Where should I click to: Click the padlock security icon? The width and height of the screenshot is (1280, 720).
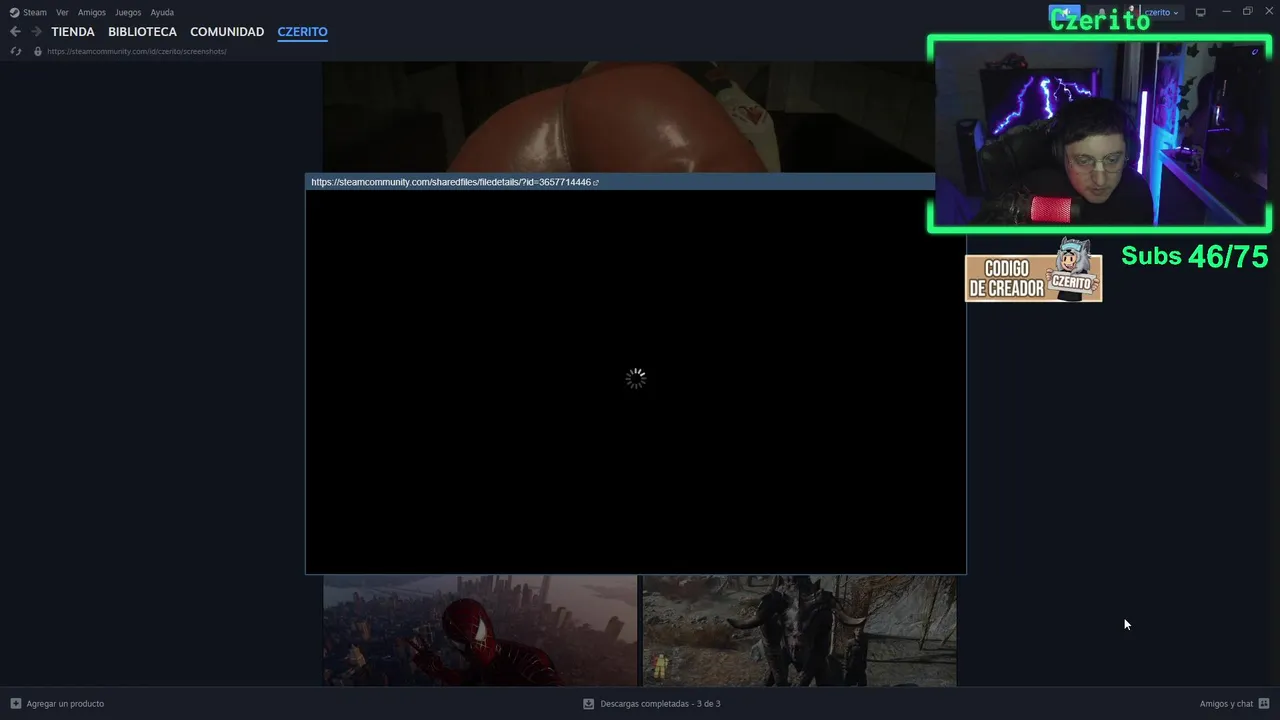coord(38,51)
